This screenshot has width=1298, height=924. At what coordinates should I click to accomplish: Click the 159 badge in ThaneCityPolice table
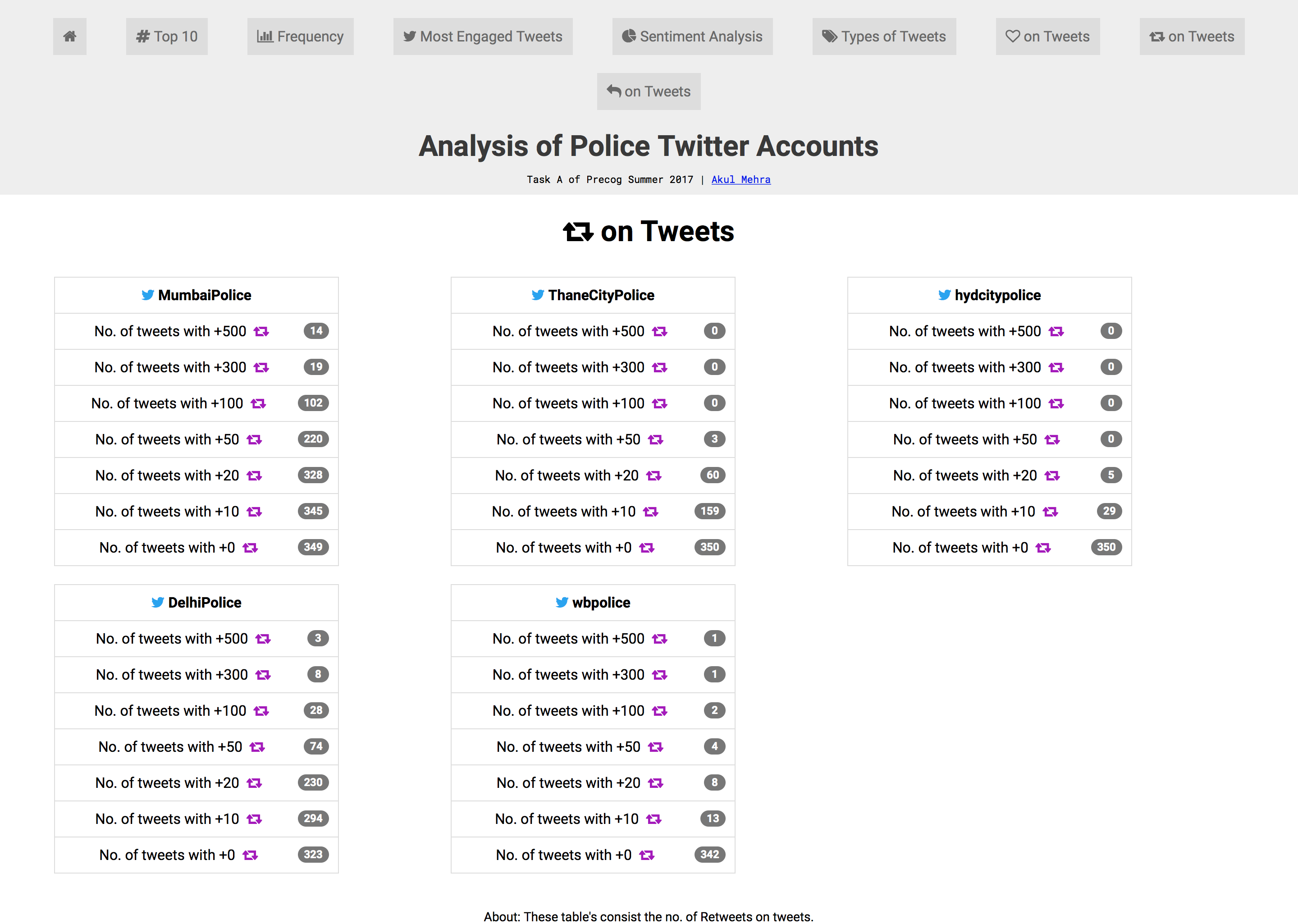coord(709,512)
